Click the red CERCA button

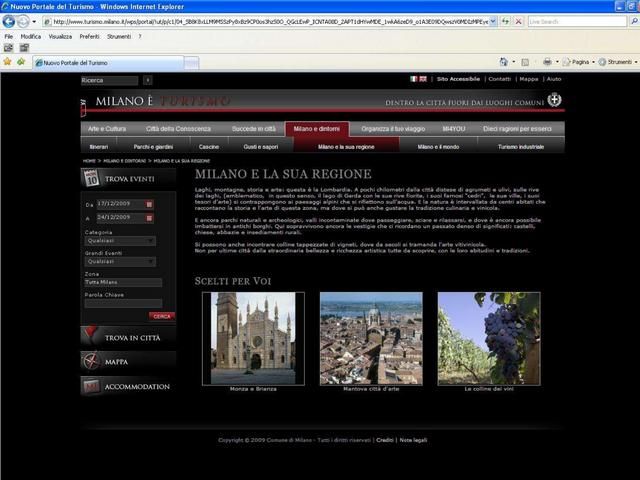[x=162, y=316]
